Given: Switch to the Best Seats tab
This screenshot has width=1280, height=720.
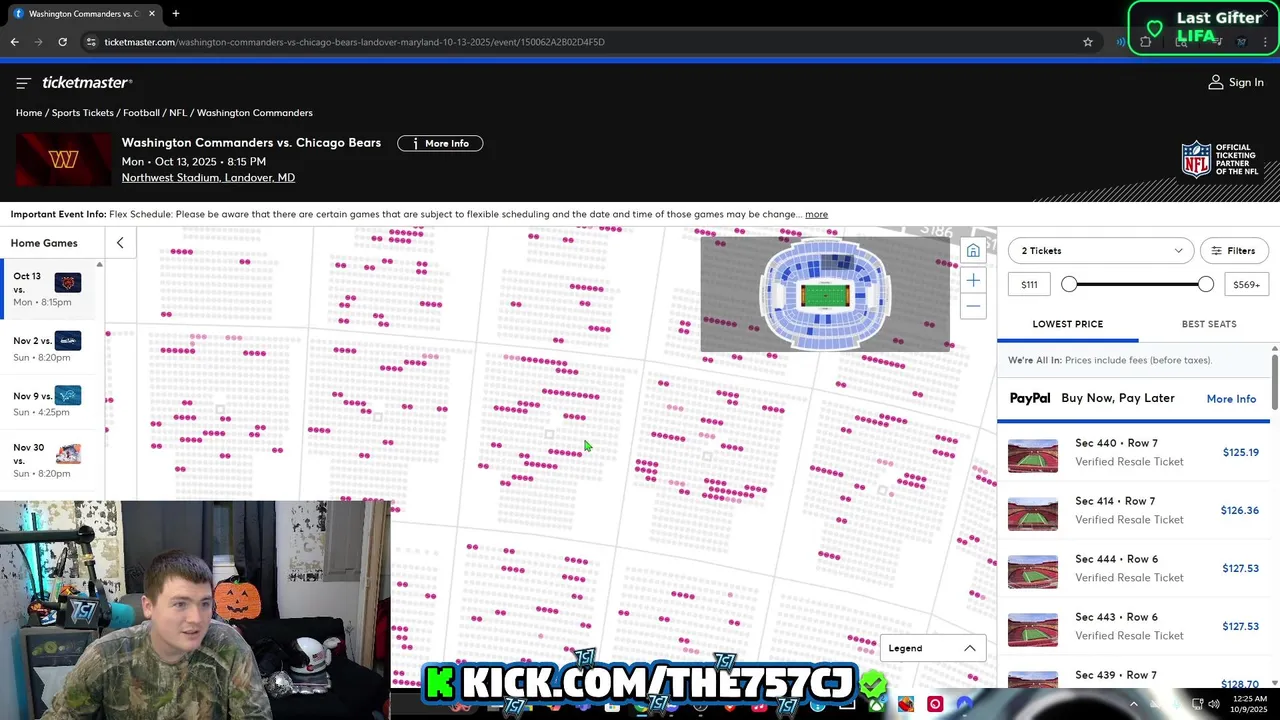Looking at the screenshot, I should click(x=1209, y=324).
